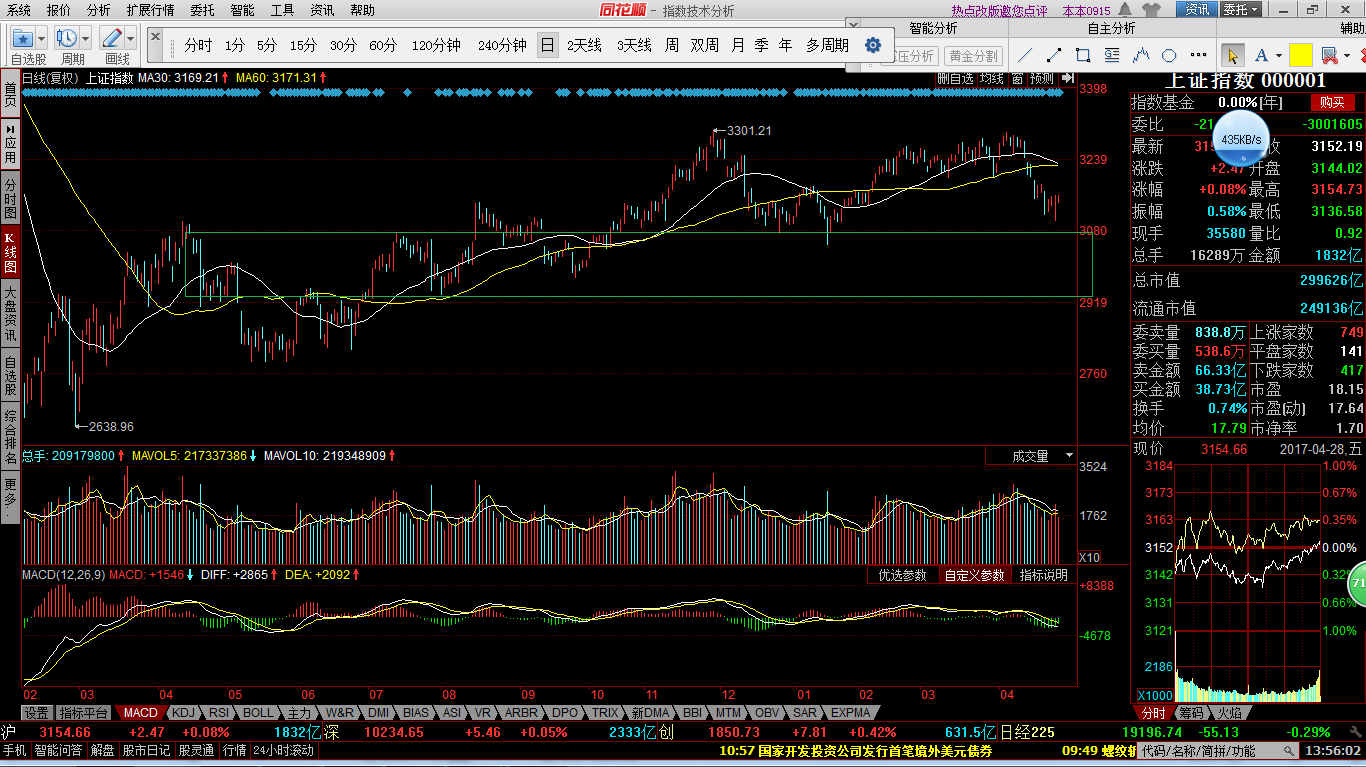The height and width of the screenshot is (767, 1366).
Task: Pick the yellow drawing color swatch
Action: [1300, 55]
